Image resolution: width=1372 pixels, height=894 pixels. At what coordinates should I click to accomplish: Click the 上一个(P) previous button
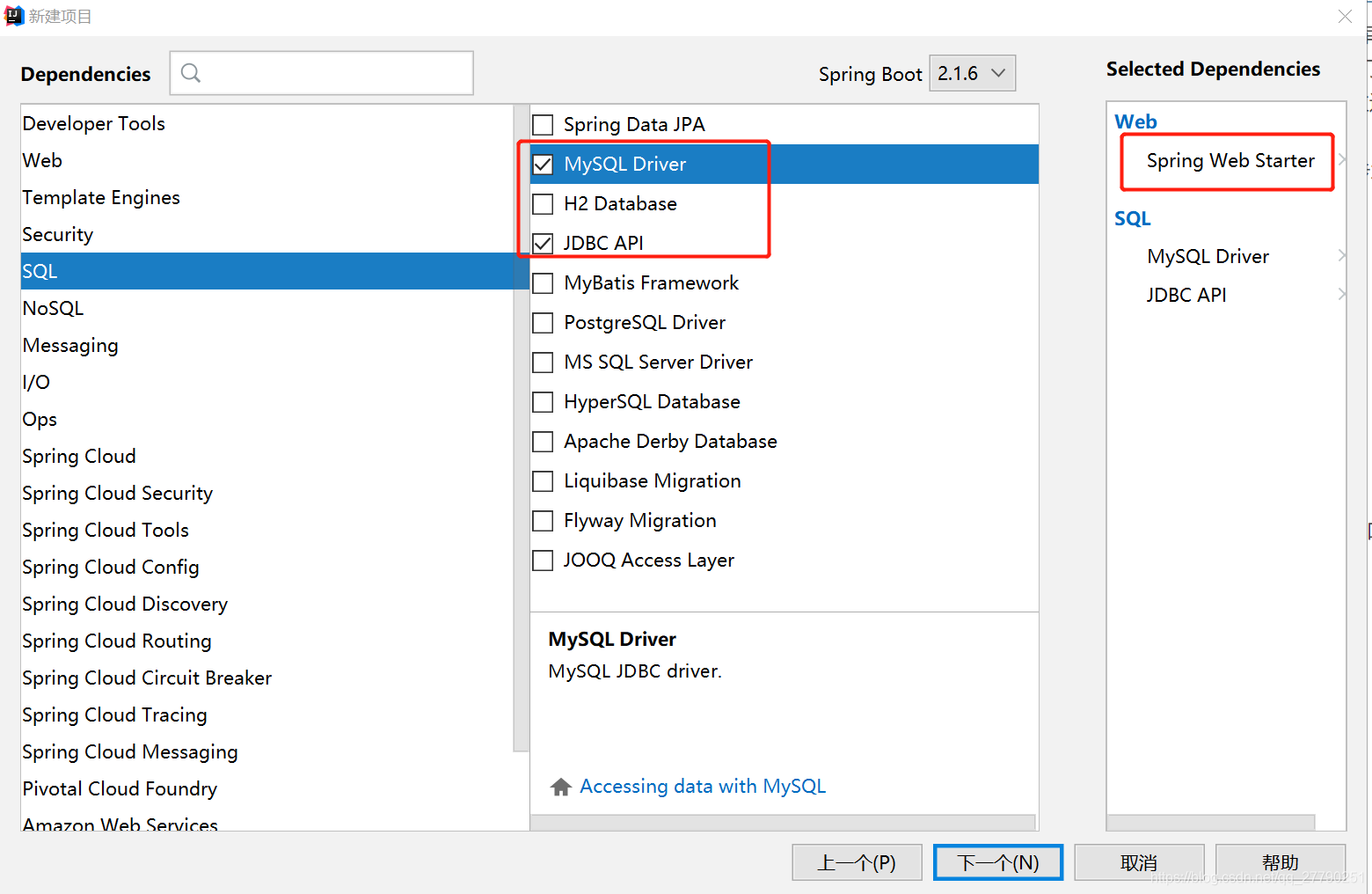click(x=857, y=862)
